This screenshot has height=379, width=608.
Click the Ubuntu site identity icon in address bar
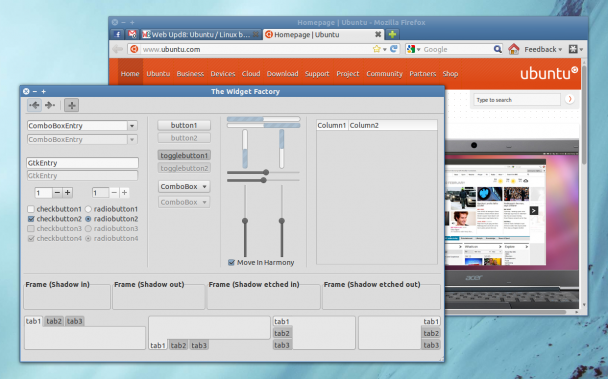134,49
